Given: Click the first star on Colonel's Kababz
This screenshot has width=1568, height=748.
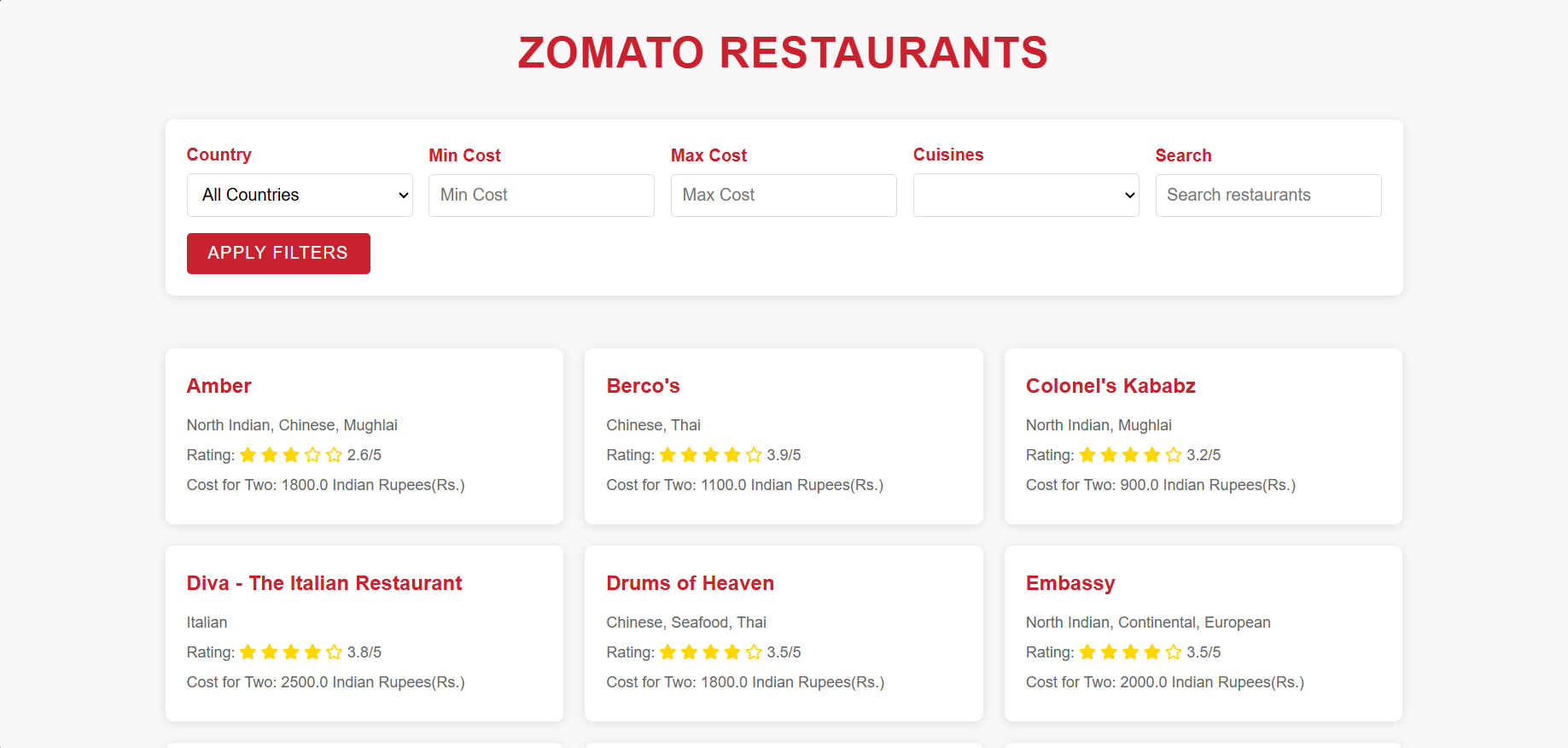Looking at the screenshot, I should (x=1087, y=455).
